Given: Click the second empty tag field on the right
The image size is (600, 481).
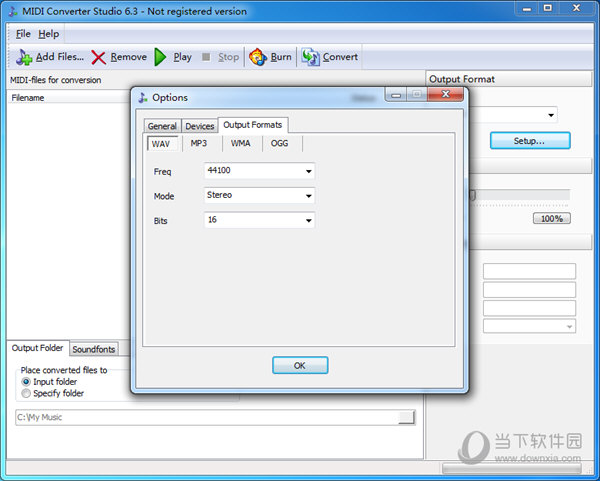Looking at the screenshot, I should (530, 290).
